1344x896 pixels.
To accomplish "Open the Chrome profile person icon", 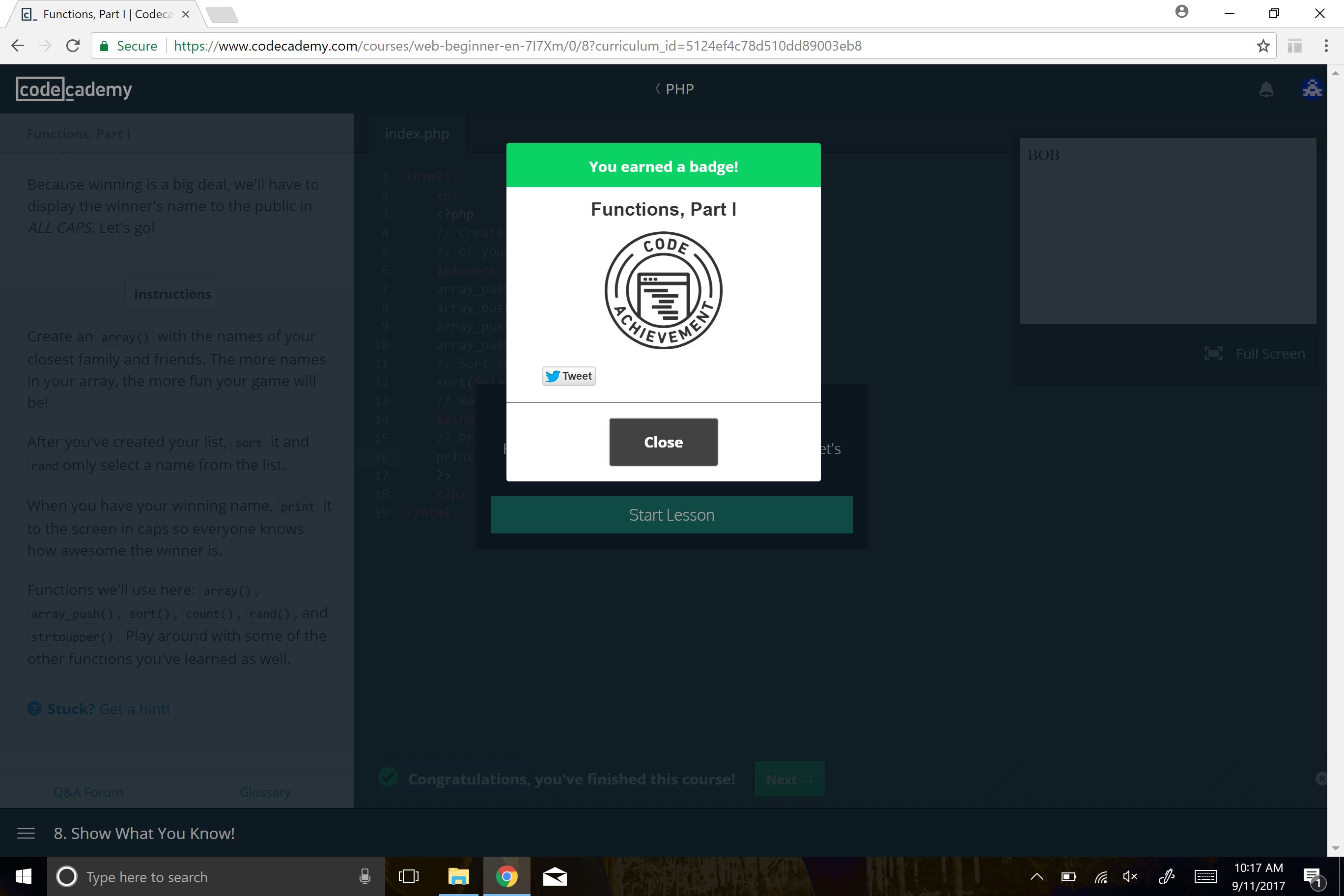I will pyautogui.click(x=1182, y=12).
